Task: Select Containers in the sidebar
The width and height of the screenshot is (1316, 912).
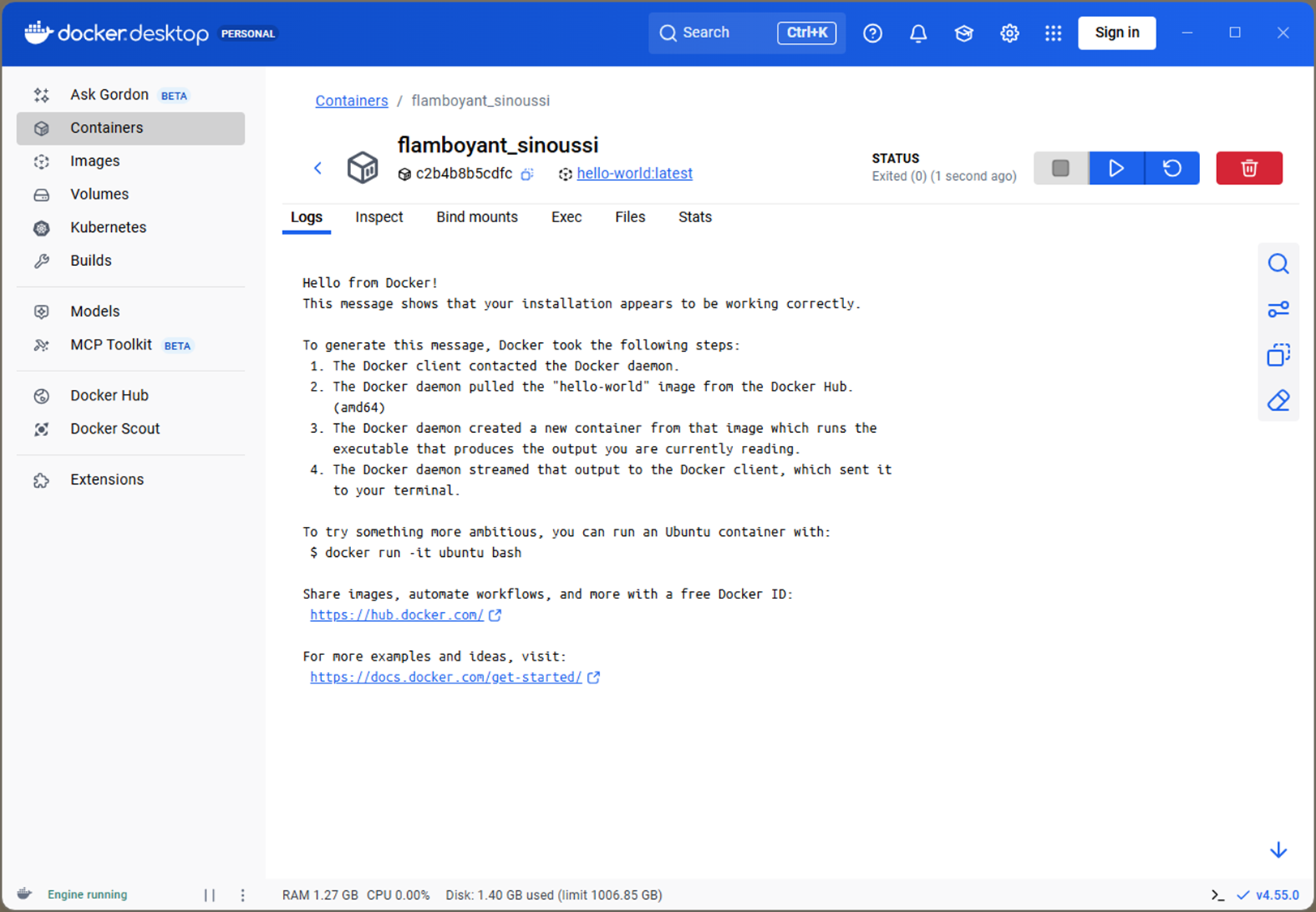Action: click(131, 128)
